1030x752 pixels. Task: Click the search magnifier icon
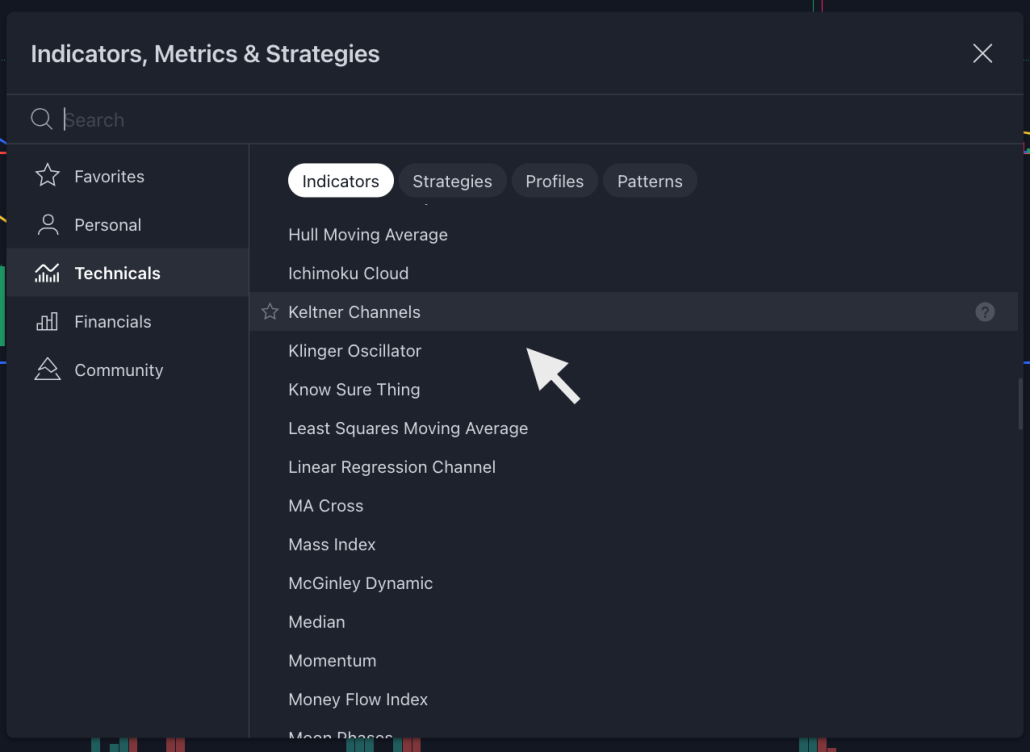(x=41, y=119)
